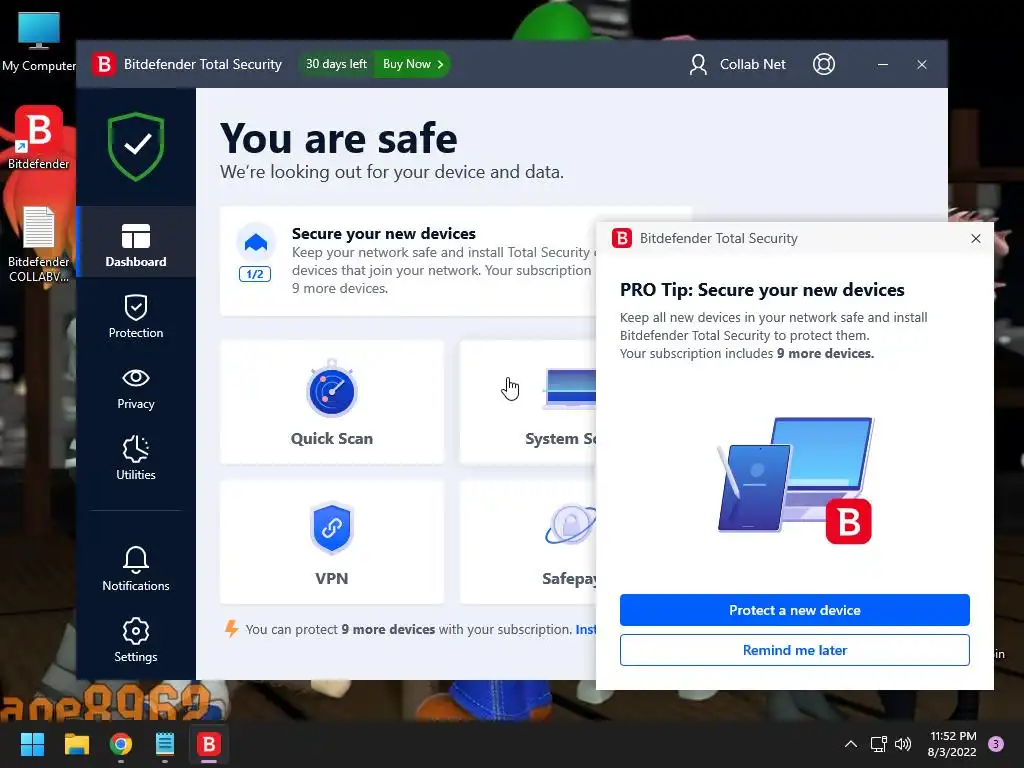Open the Dashboard section in sidebar
Viewport: 1024px width, 768px height.
[136, 242]
